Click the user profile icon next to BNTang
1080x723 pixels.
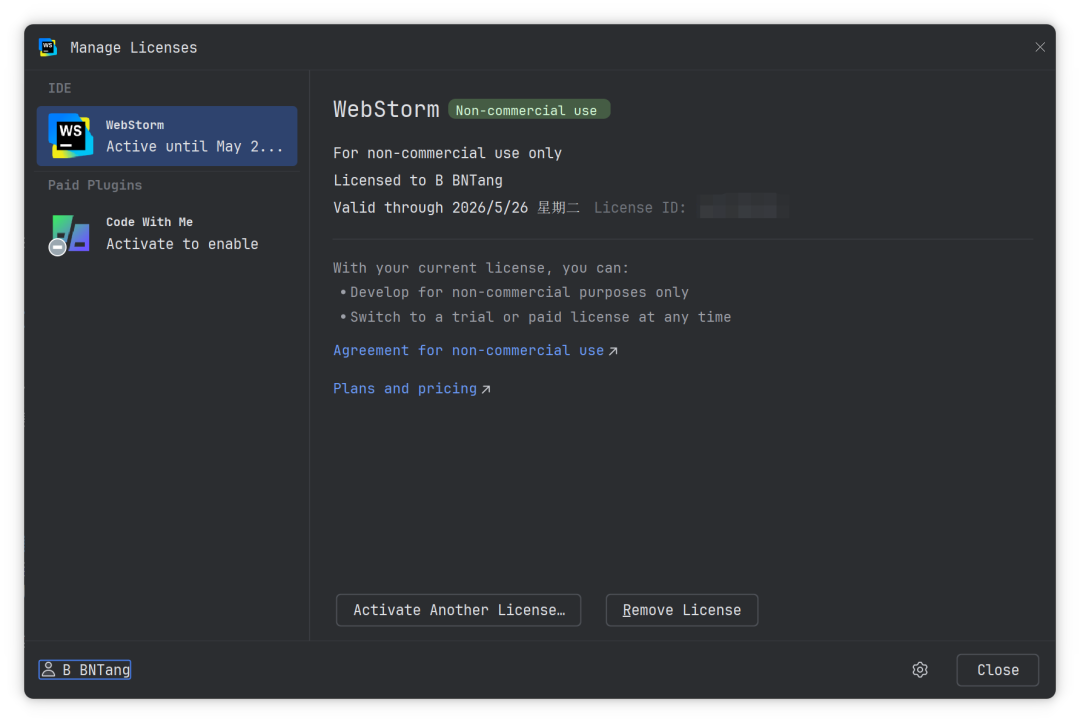[48, 670]
